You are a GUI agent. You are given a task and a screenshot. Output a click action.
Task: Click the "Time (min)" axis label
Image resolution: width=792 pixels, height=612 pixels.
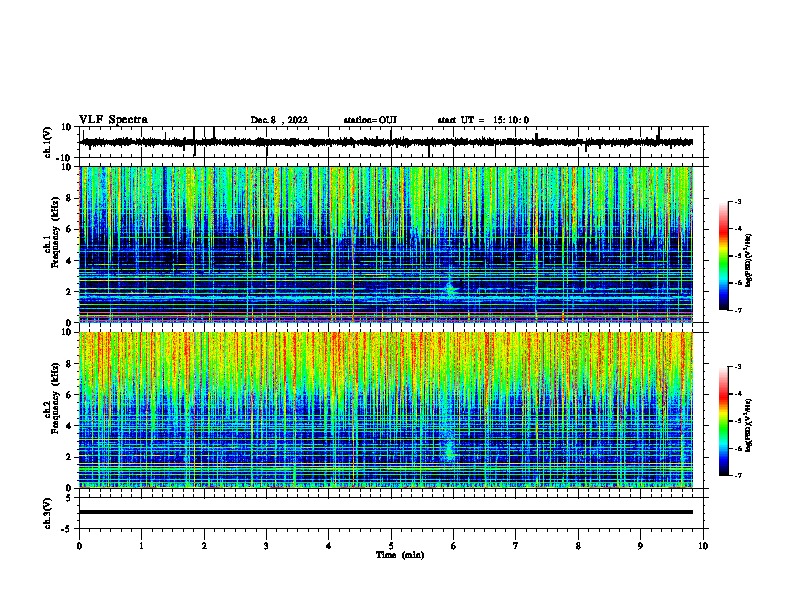pos(400,555)
